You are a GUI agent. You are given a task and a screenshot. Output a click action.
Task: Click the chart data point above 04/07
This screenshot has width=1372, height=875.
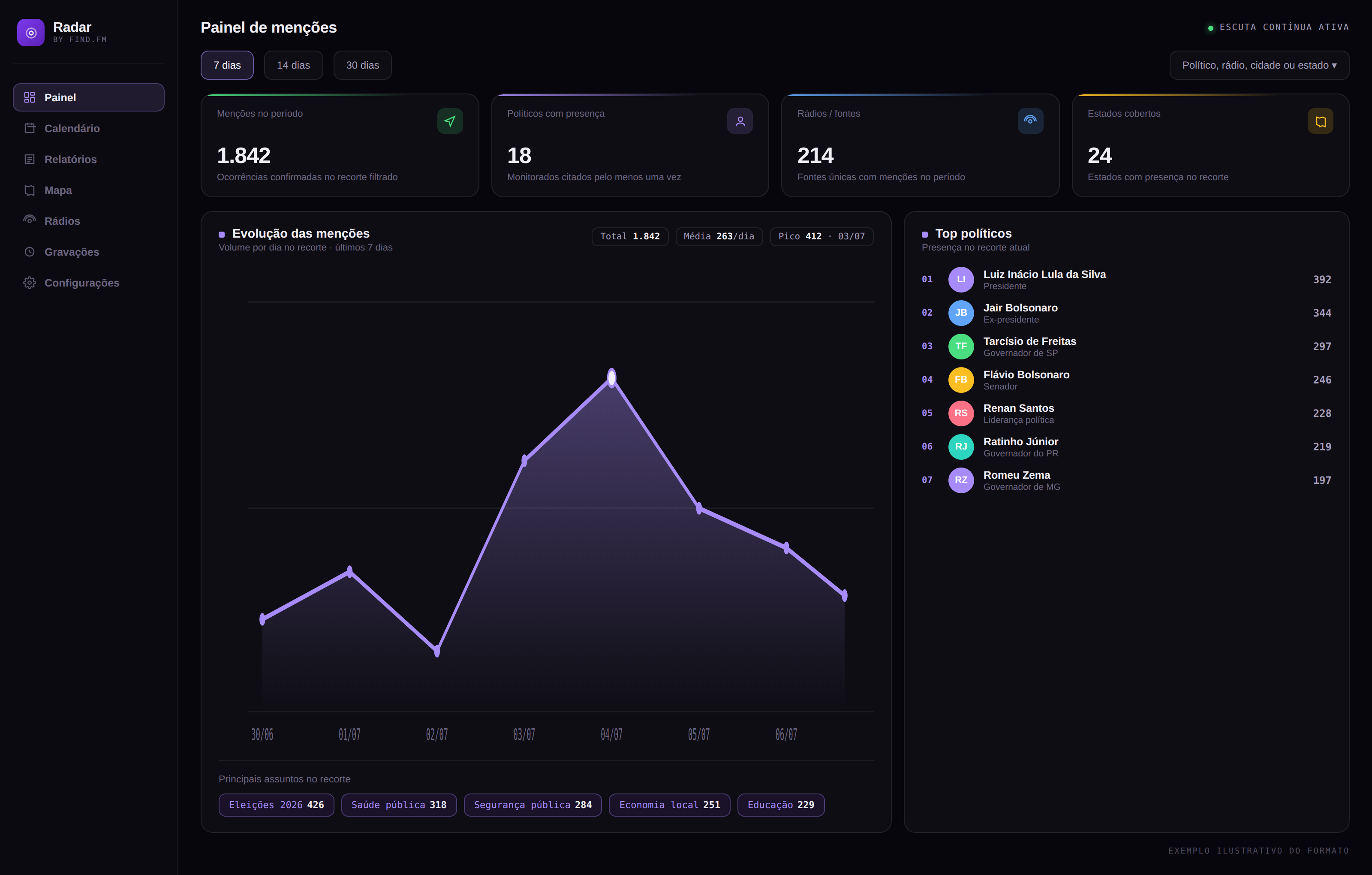(x=611, y=377)
